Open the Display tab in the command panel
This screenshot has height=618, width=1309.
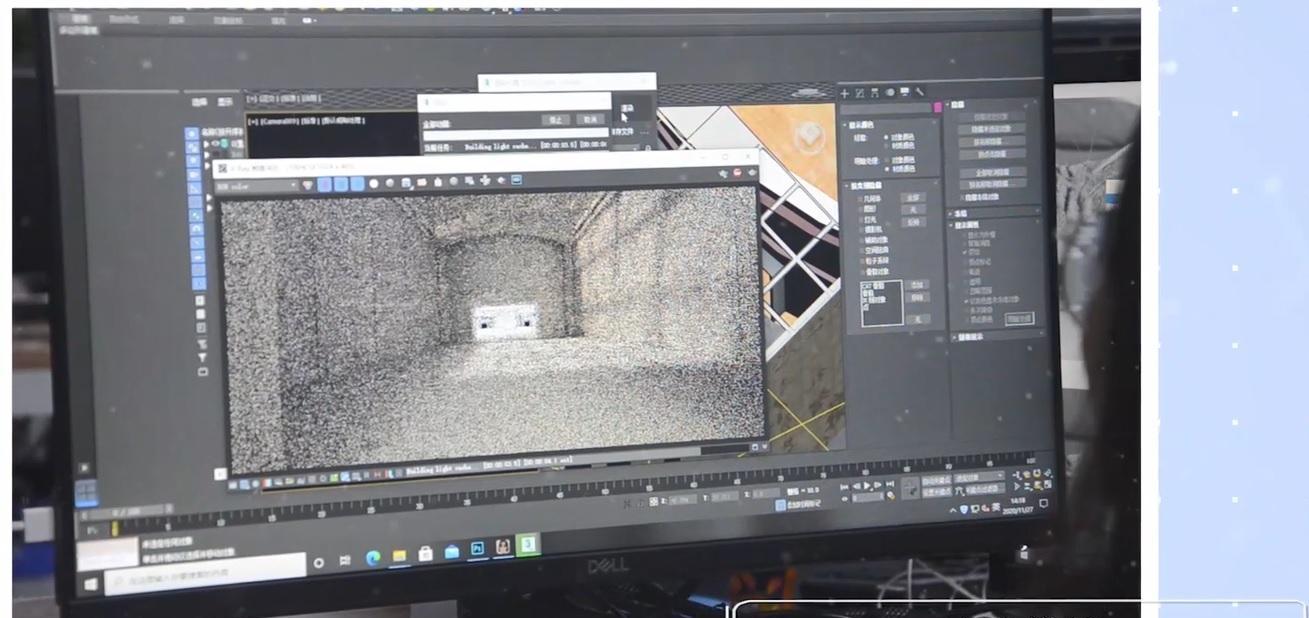(x=905, y=92)
